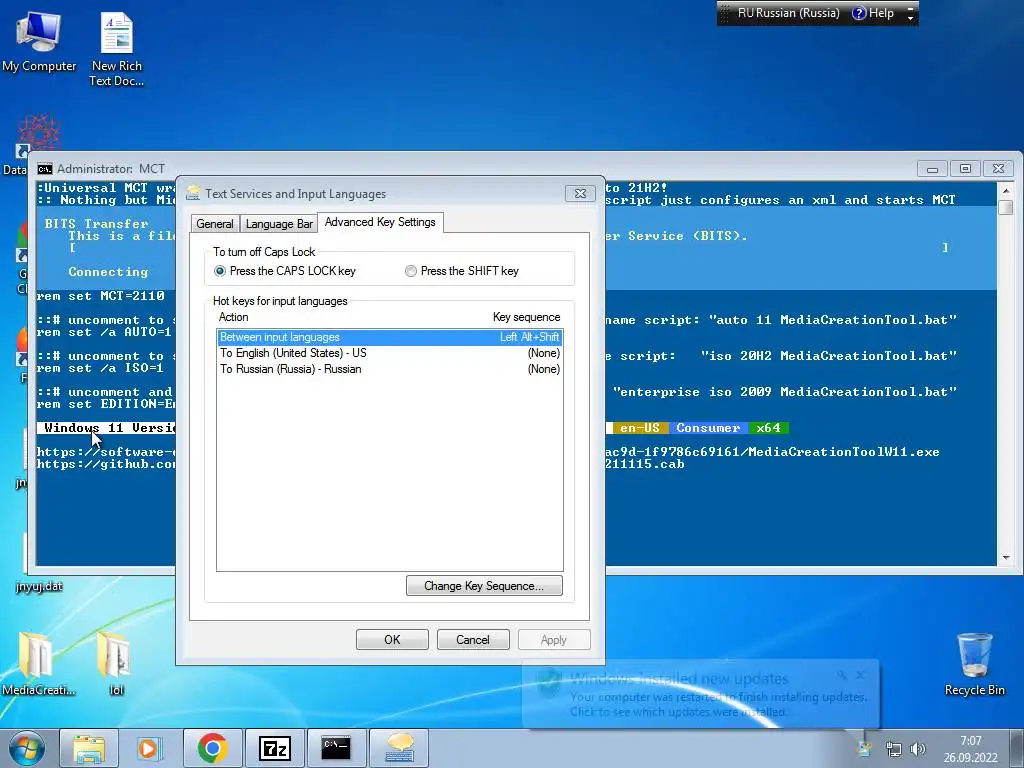This screenshot has height=768, width=1024.
Task: Click the Windows installed new updates notification
Action: pos(700,695)
